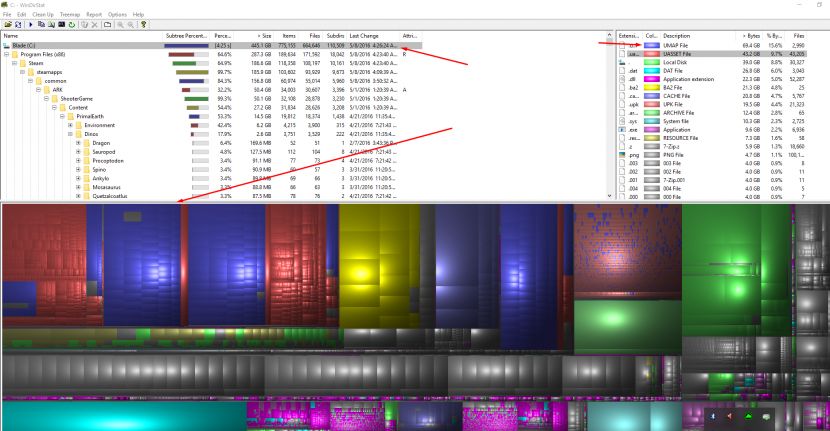Image resolution: width=830 pixels, height=431 pixels.
Task: Select the UASSET File extension row
Action: coord(712,54)
